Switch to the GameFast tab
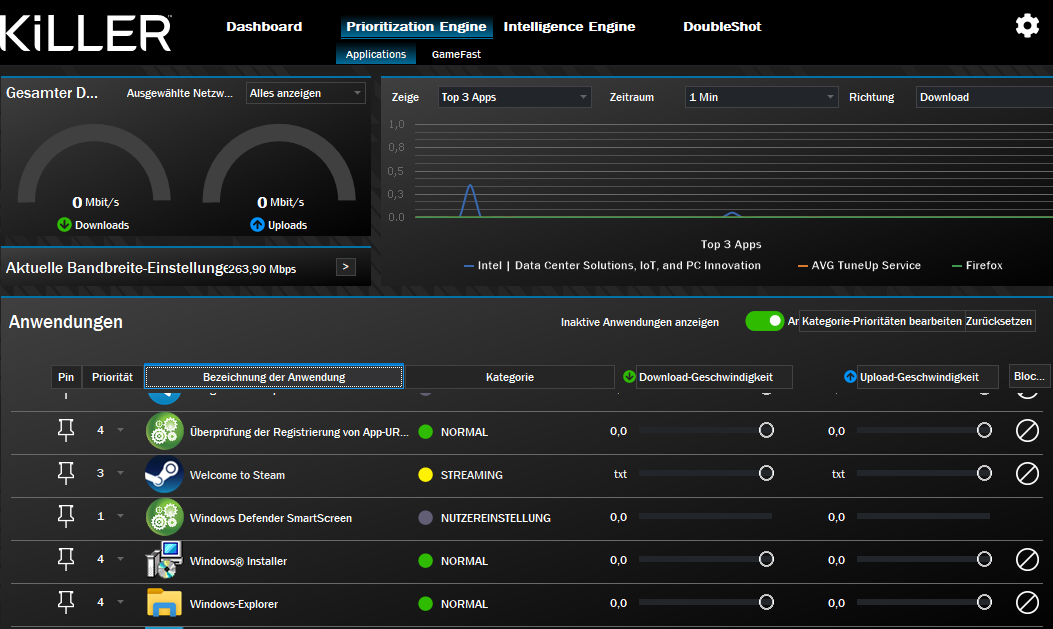 click(456, 55)
